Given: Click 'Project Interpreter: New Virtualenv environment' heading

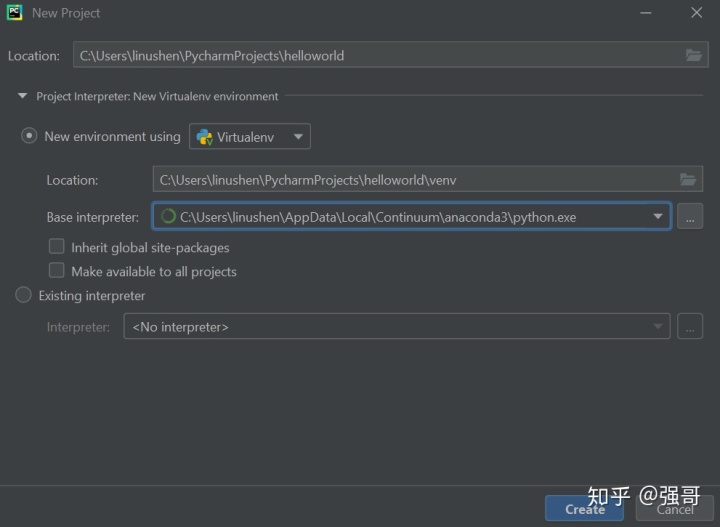Looking at the screenshot, I should point(157,96).
